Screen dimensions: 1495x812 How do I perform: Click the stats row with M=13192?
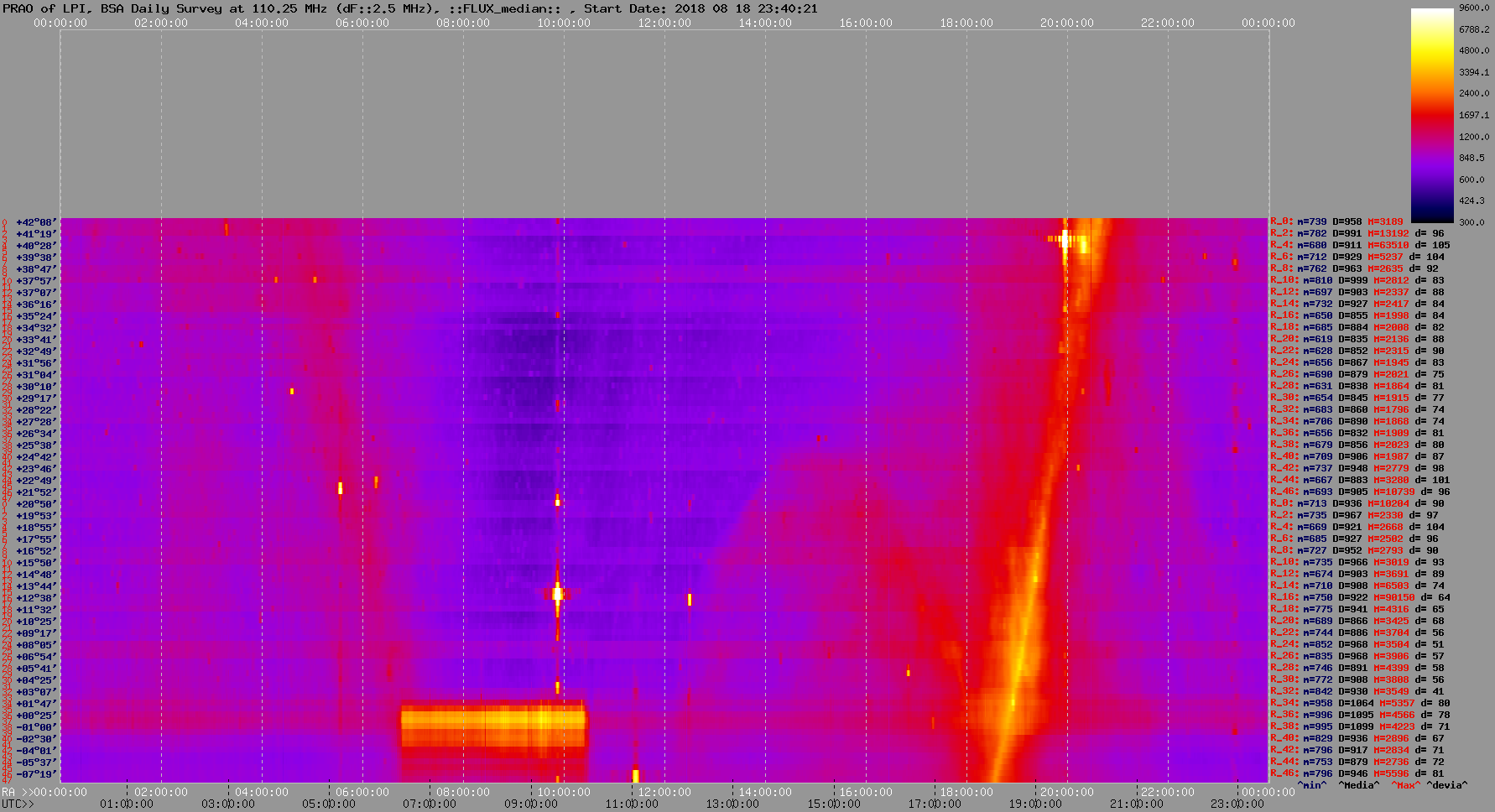click(x=1357, y=233)
